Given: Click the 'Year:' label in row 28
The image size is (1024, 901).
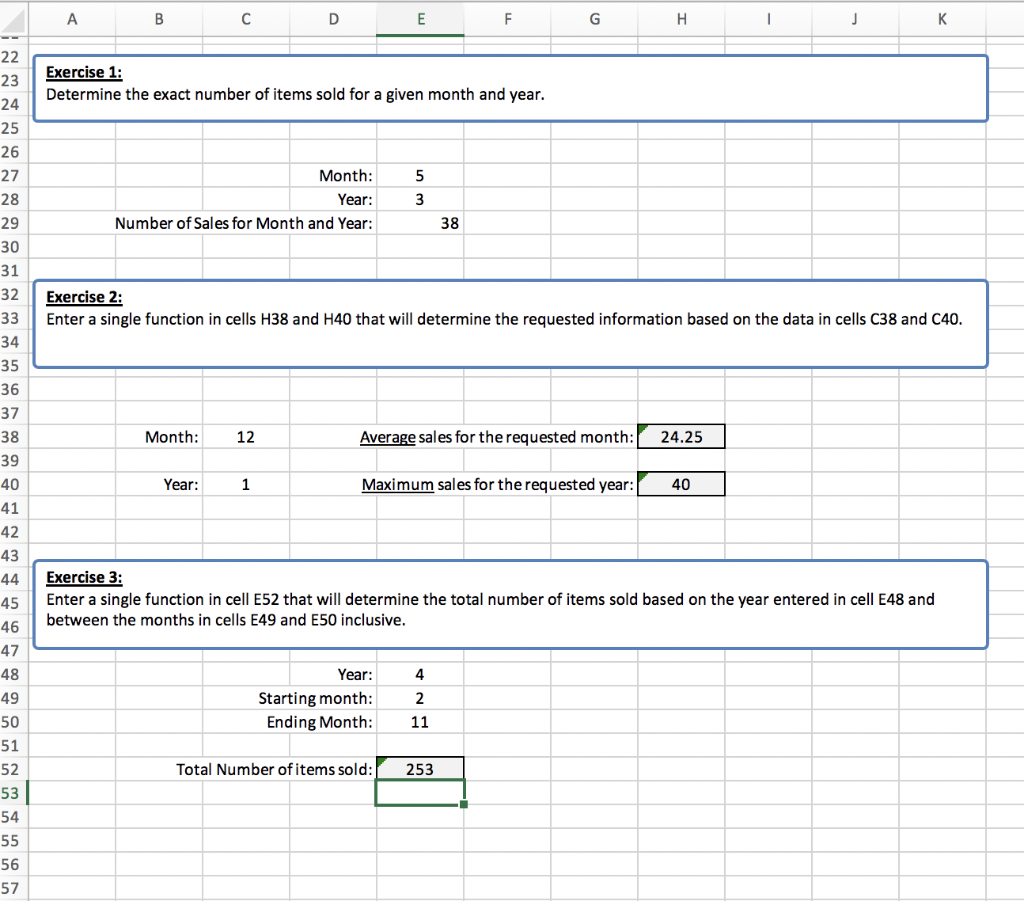Looking at the screenshot, I should click(355, 199).
